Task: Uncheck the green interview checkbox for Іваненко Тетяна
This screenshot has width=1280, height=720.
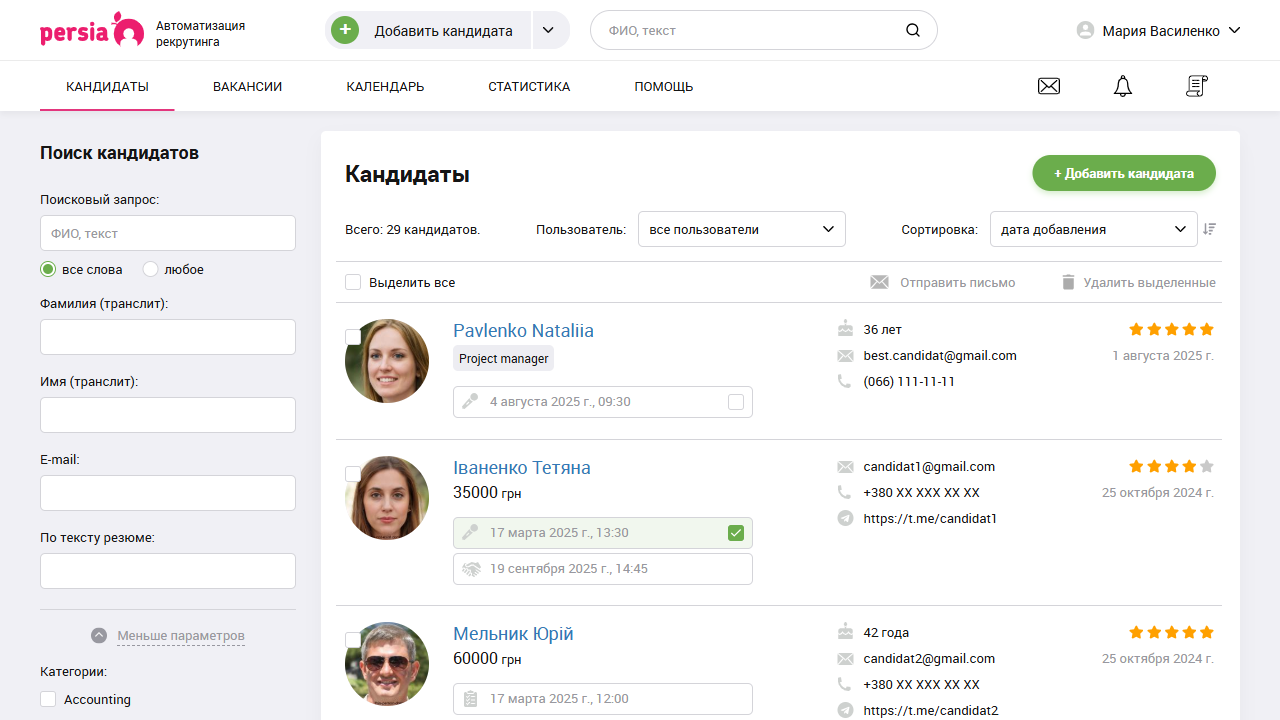Action: coord(736,532)
